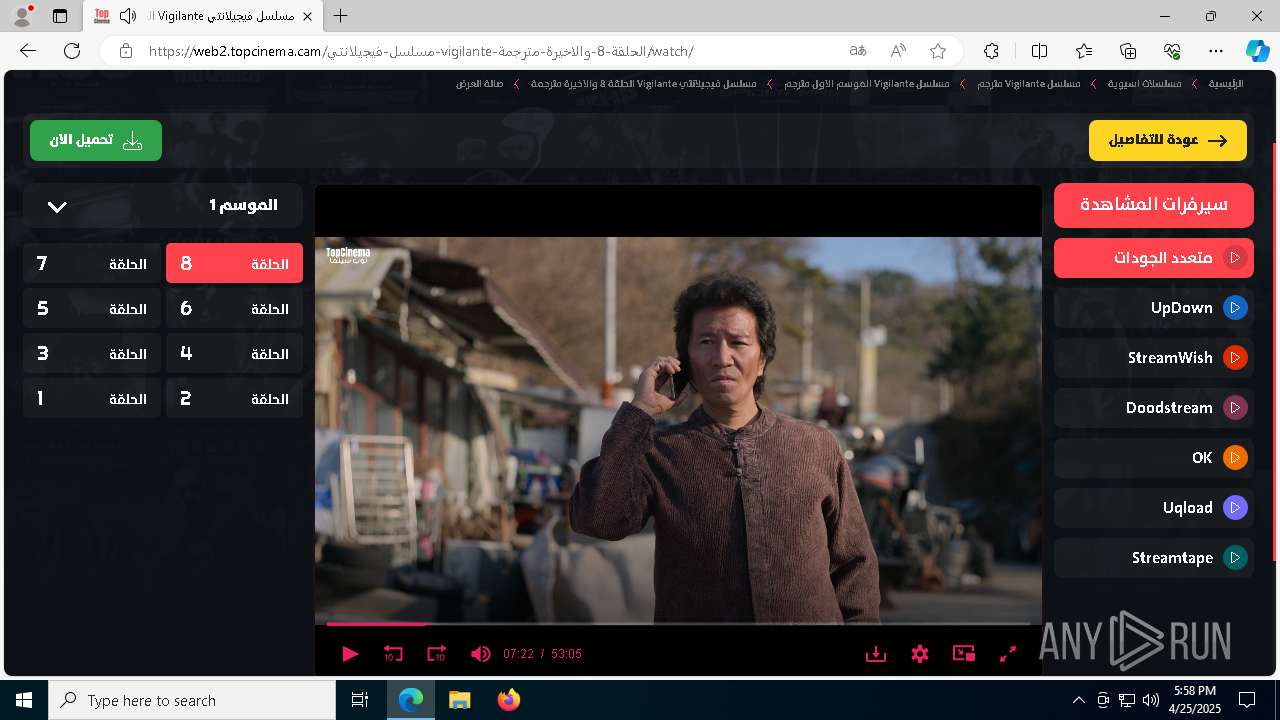Select the OK server

click(x=1154, y=458)
